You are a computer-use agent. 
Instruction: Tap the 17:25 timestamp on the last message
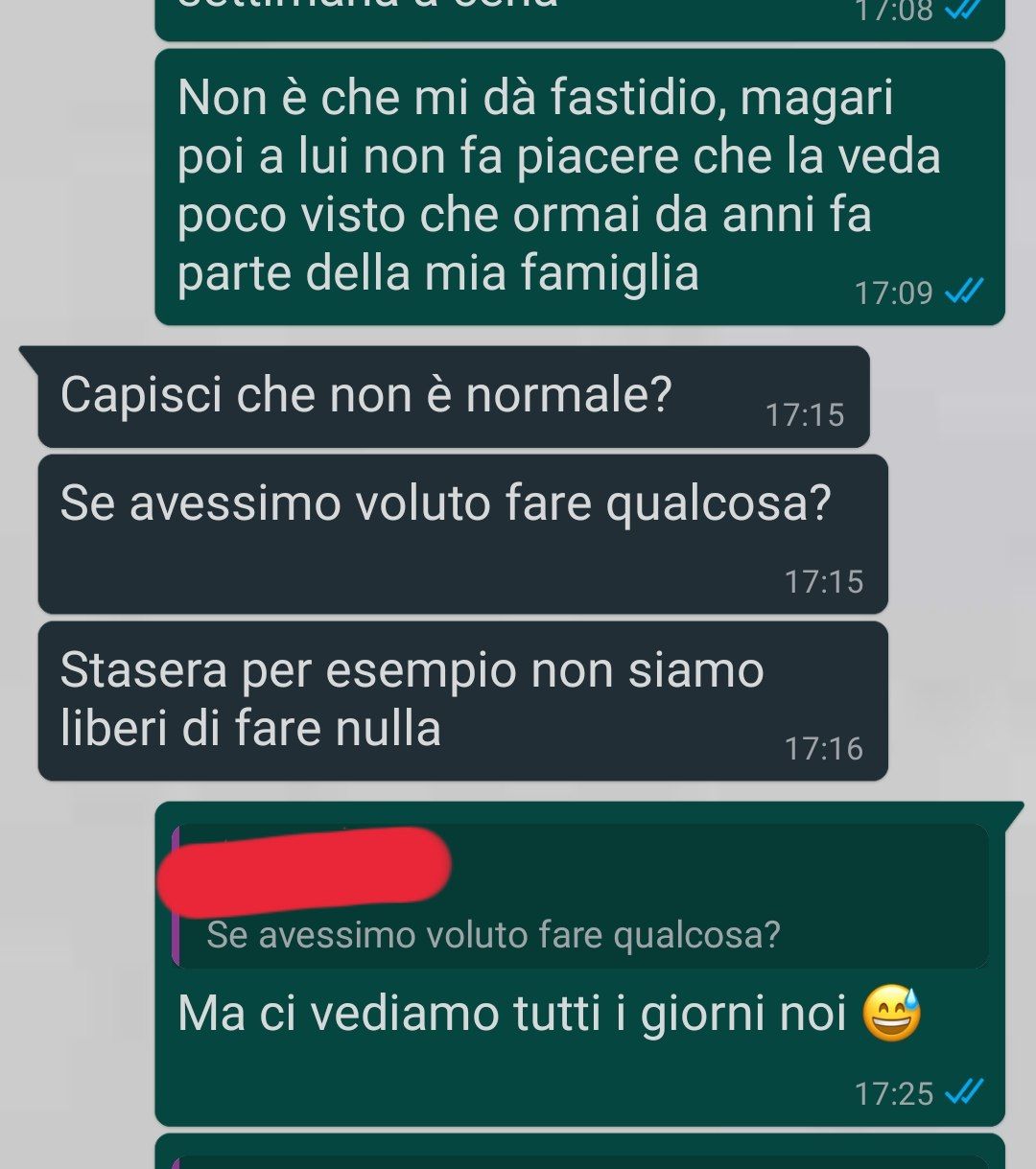click(894, 1093)
